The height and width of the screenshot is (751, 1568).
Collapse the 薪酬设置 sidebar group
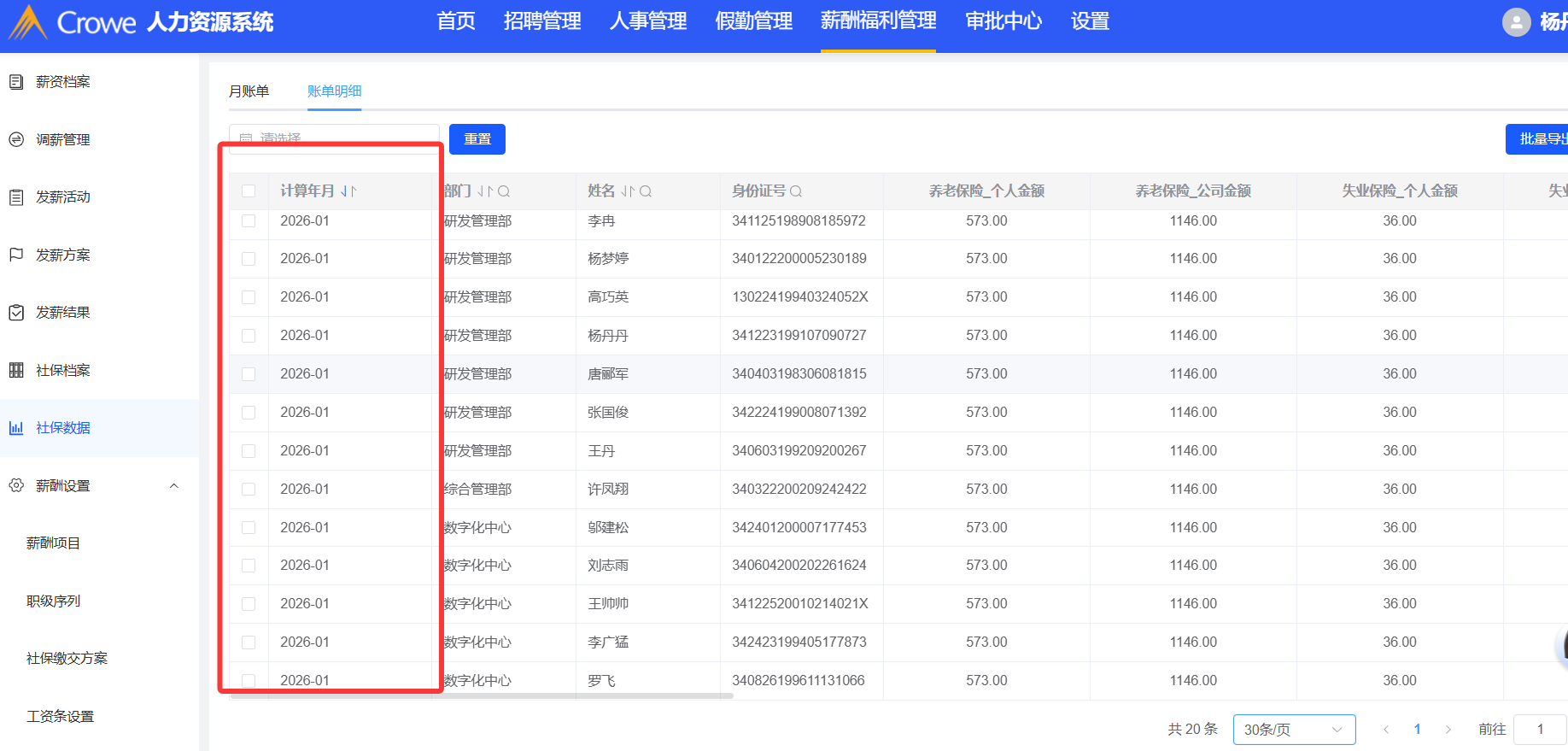click(x=174, y=486)
